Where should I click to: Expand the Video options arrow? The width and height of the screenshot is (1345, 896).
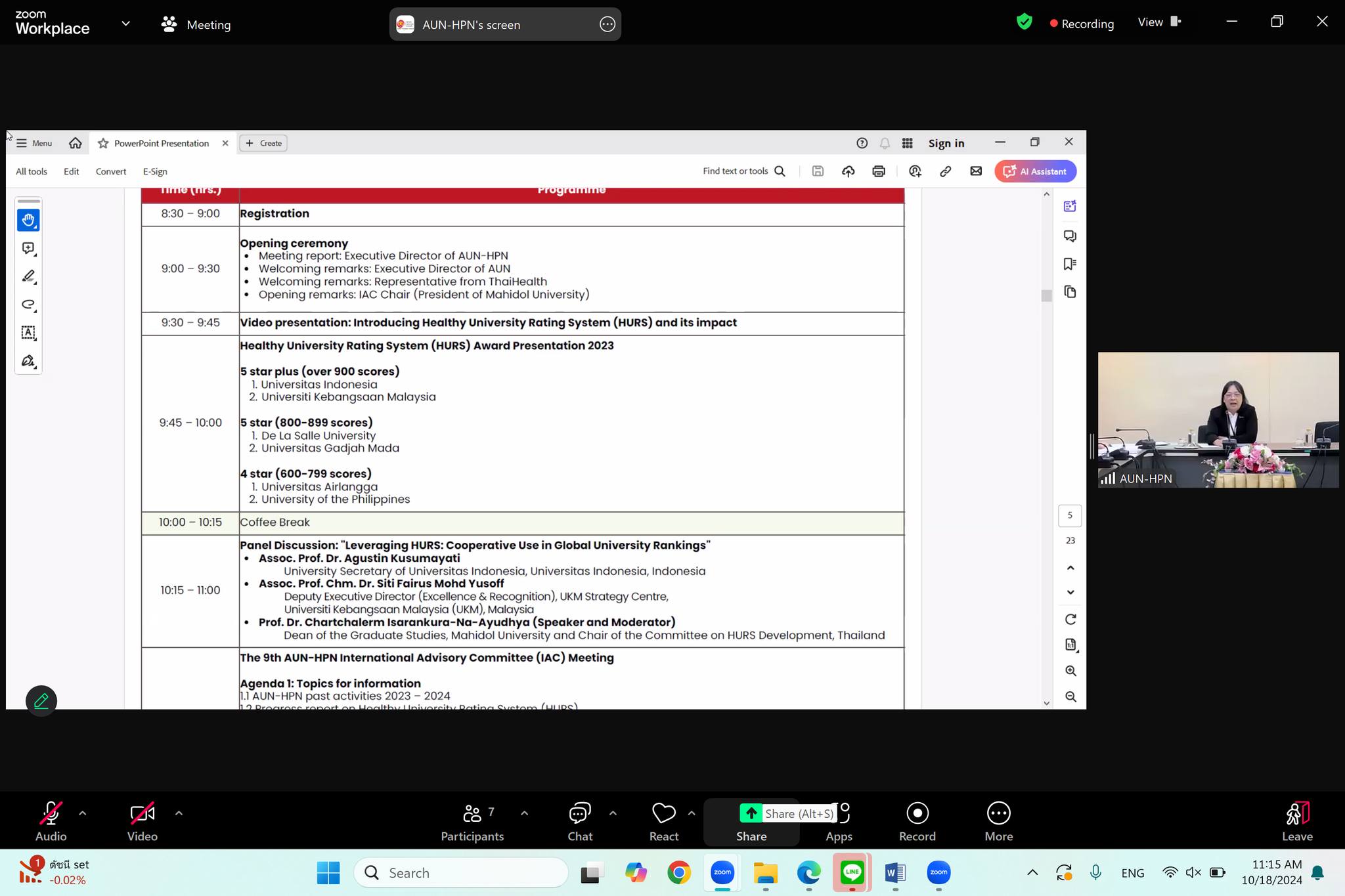(x=179, y=813)
